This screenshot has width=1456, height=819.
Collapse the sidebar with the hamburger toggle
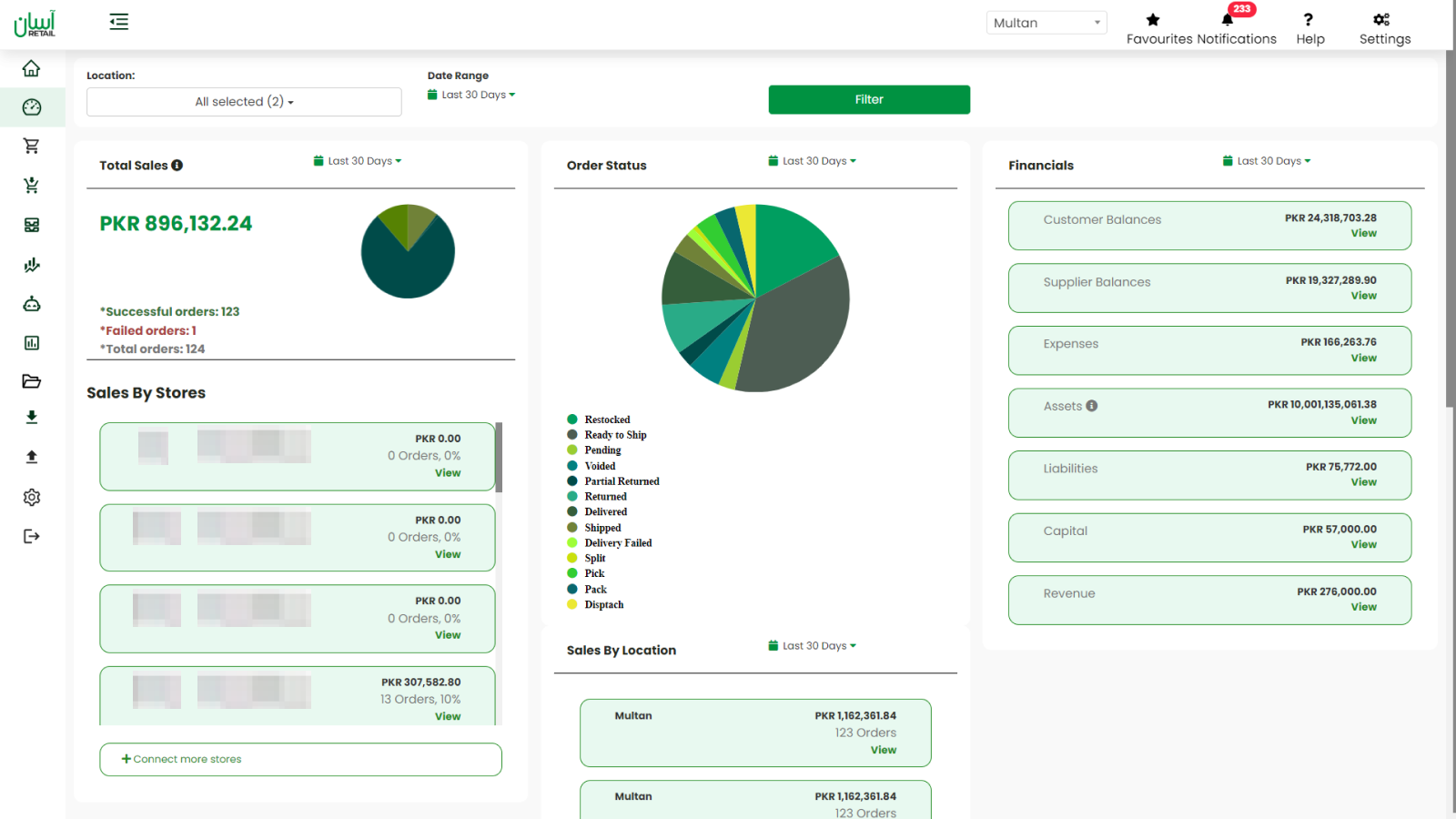point(118,21)
